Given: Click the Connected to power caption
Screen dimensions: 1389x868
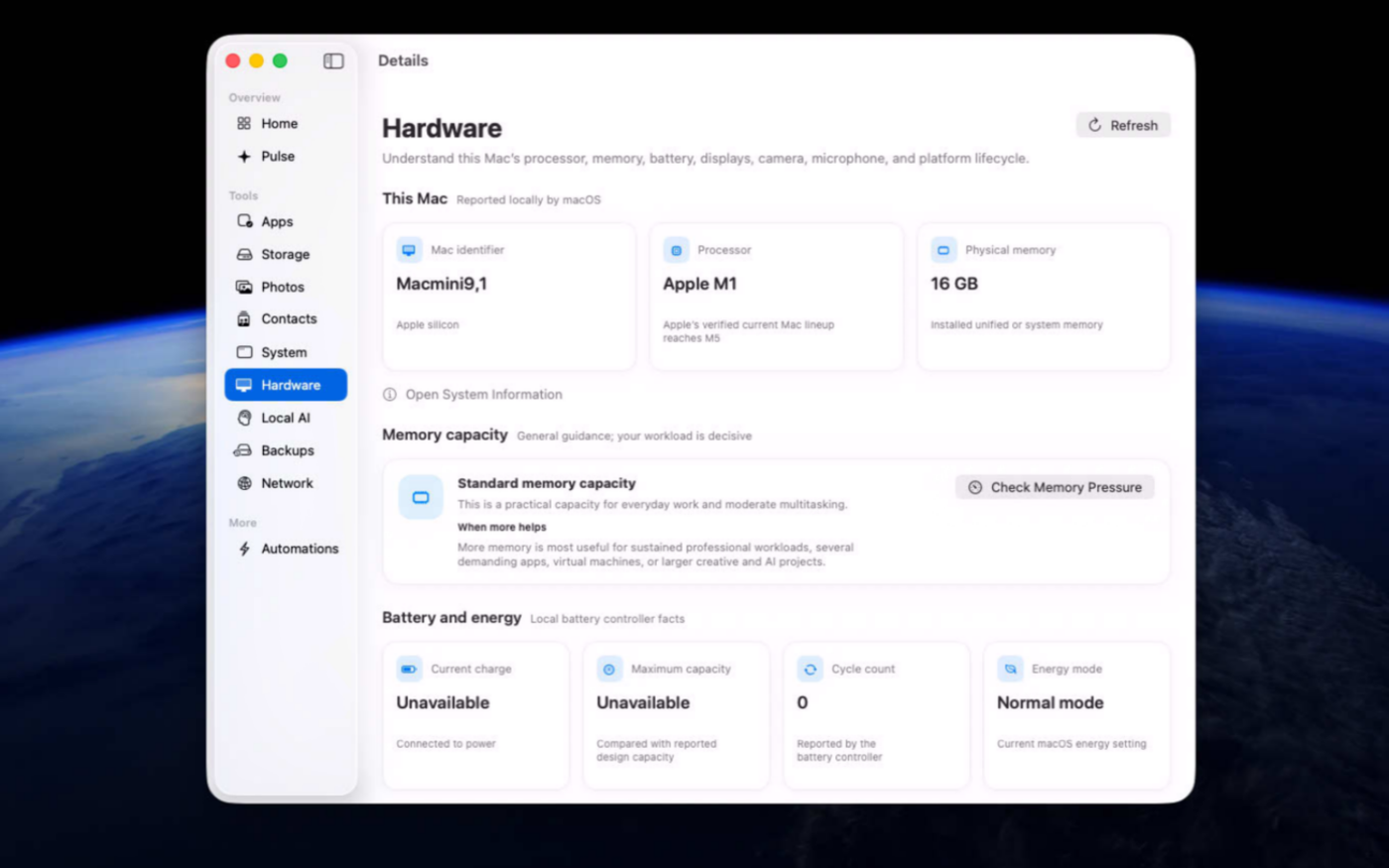Looking at the screenshot, I should pyautogui.click(x=445, y=744).
